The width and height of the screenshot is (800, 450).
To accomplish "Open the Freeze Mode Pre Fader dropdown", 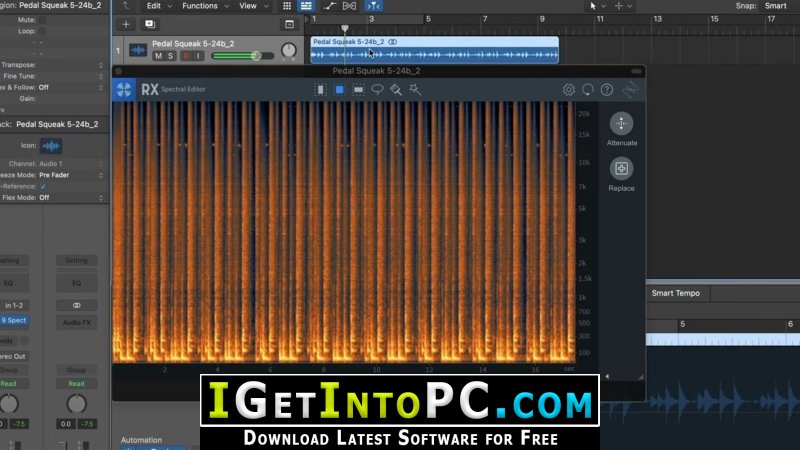I will [101, 175].
